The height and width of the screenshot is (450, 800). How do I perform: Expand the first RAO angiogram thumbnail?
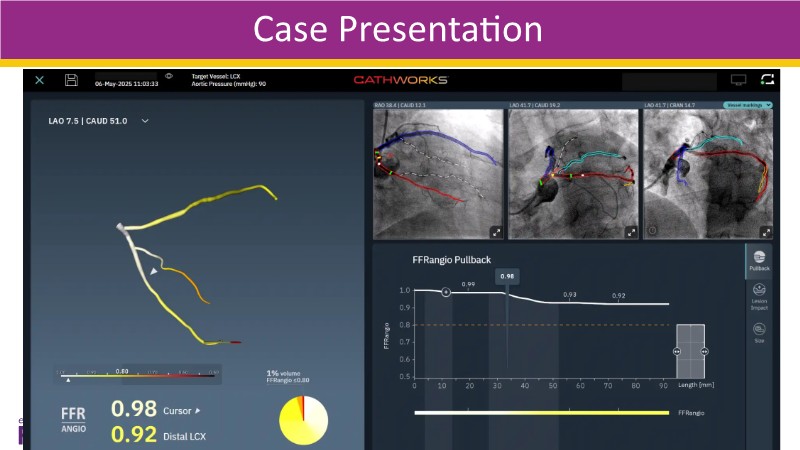click(x=496, y=232)
